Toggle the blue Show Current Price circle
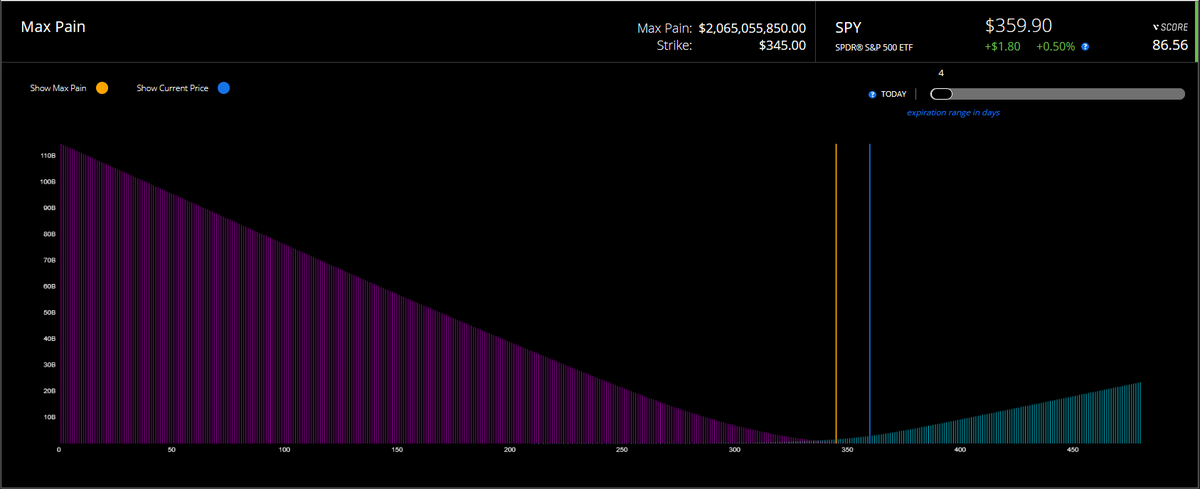 (x=224, y=89)
